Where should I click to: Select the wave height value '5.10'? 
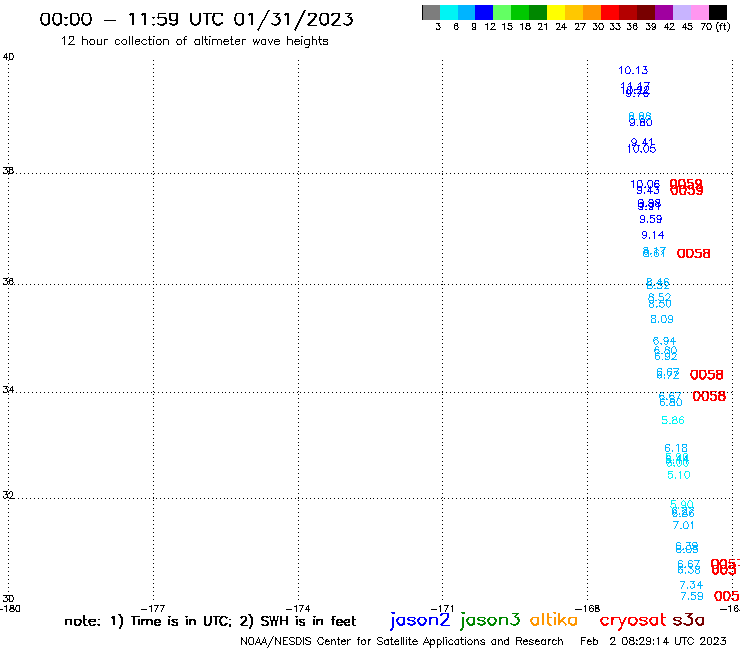(679, 475)
